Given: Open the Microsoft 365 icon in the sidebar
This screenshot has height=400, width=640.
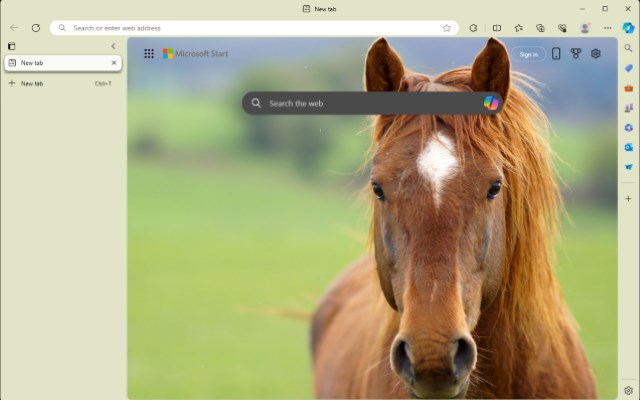Looking at the screenshot, I should click(629, 128).
